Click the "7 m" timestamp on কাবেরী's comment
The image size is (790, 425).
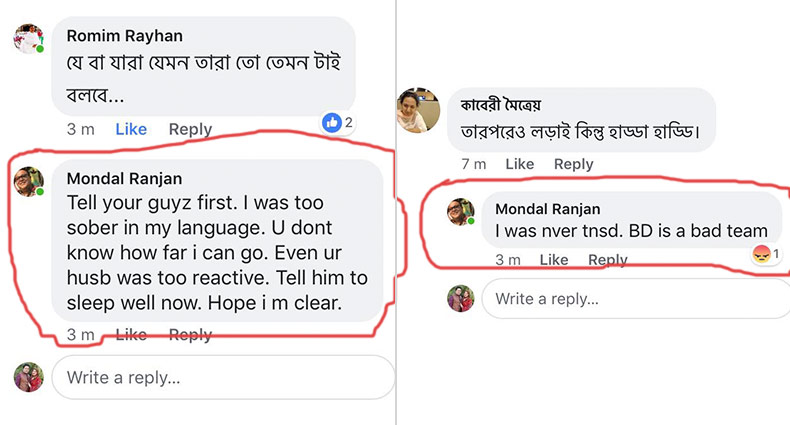tap(474, 164)
